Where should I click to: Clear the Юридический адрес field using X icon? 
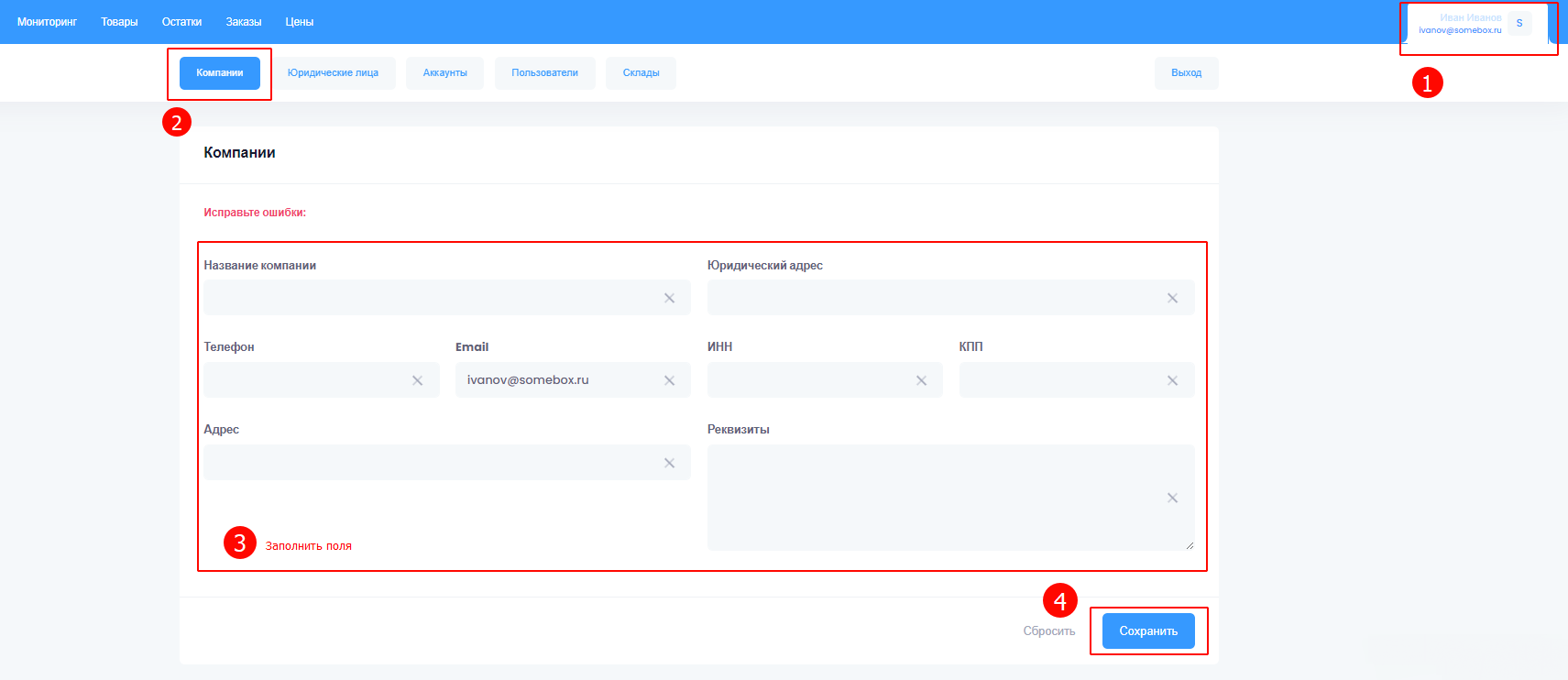pyautogui.click(x=1172, y=298)
